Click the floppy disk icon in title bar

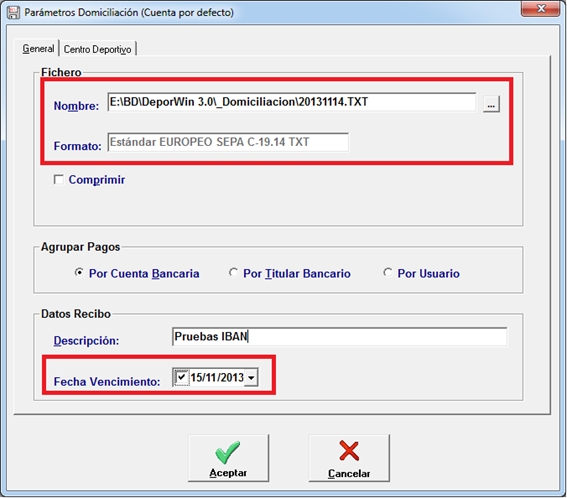pyautogui.click(x=13, y=12)
